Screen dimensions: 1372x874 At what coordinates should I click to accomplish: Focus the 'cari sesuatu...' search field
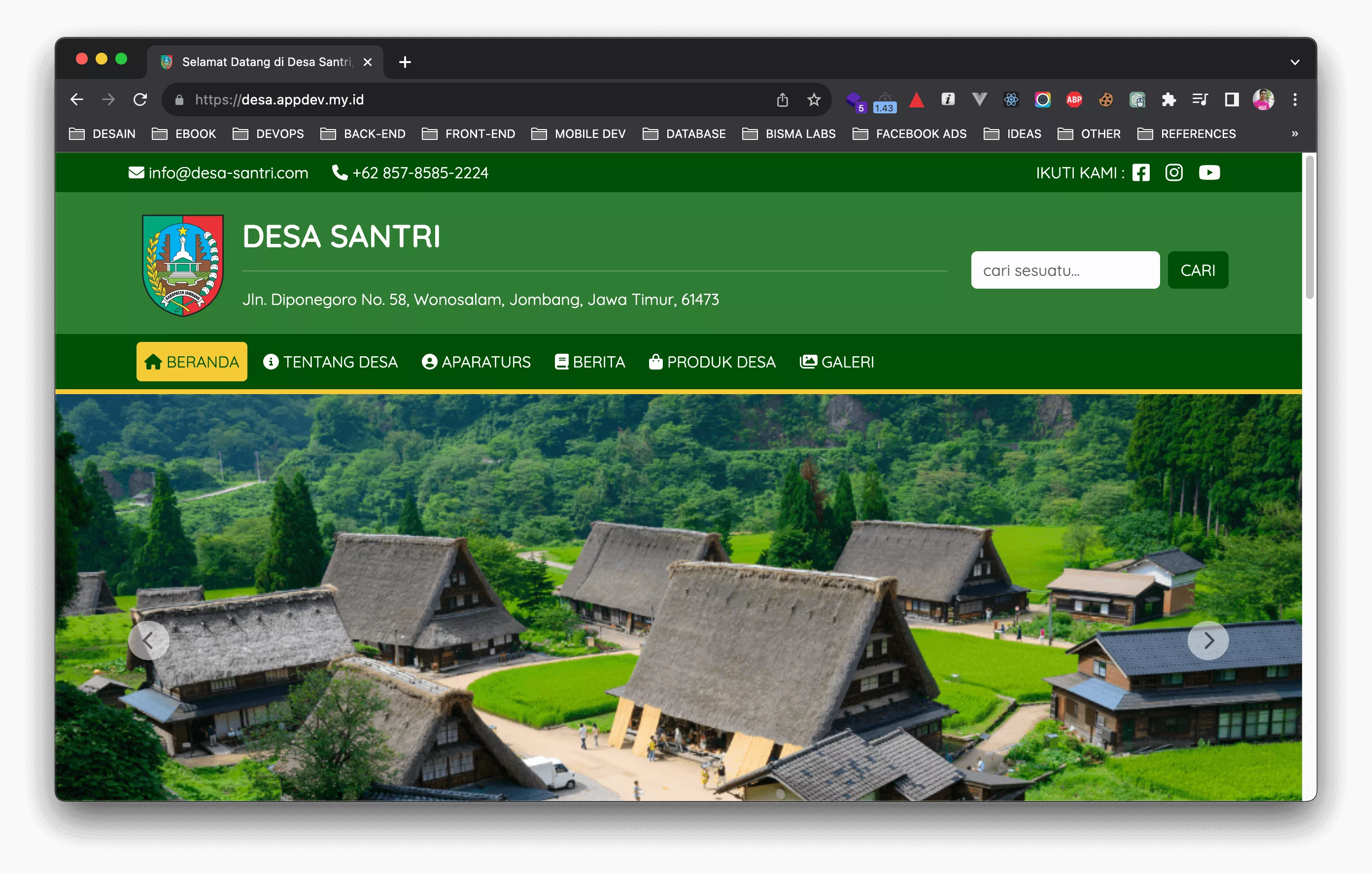pos(1065,270)
